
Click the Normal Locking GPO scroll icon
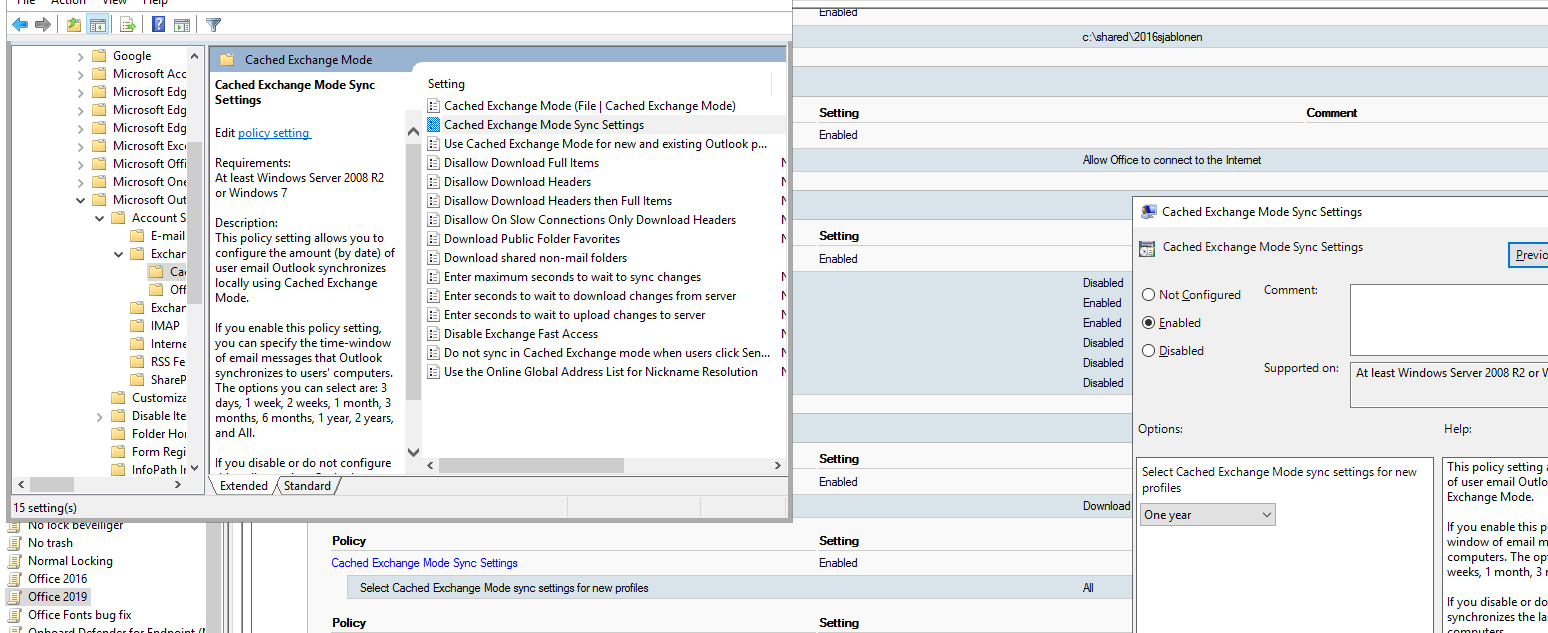pos(15,561)
